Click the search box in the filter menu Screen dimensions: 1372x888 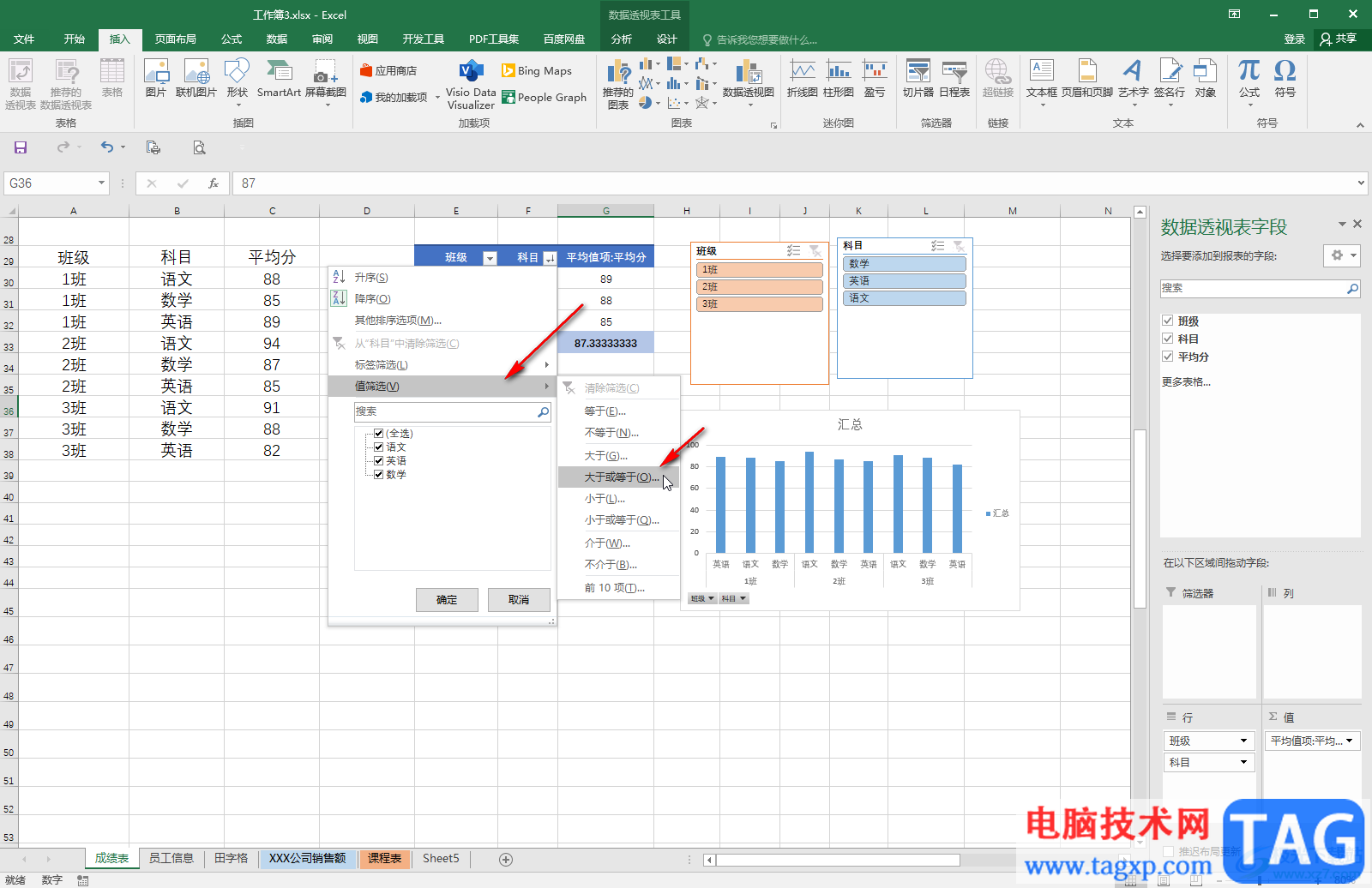pyautogui.click(x=453, y=412)
